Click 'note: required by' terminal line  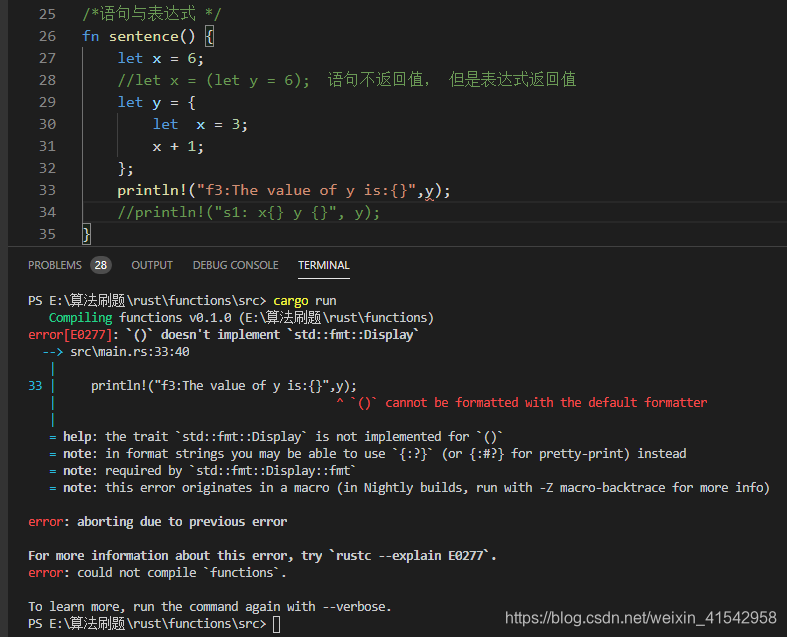tap(202, 471)
